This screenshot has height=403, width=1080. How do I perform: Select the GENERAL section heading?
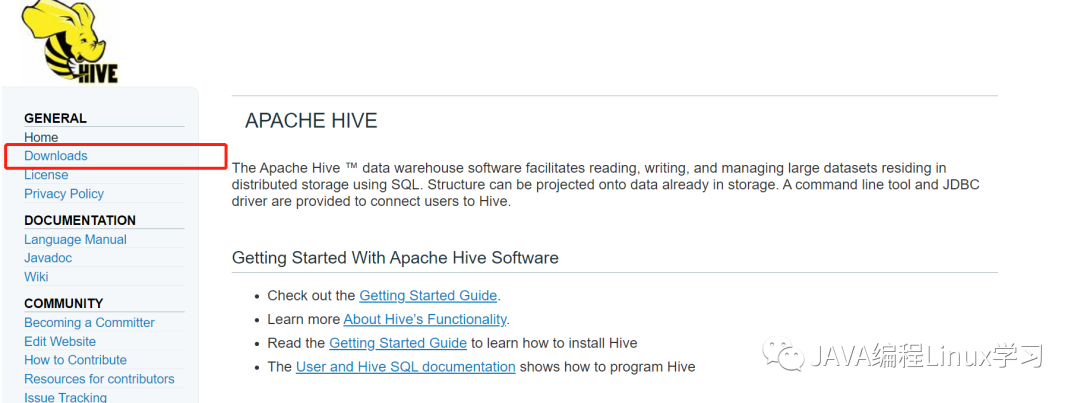[56, 118]
